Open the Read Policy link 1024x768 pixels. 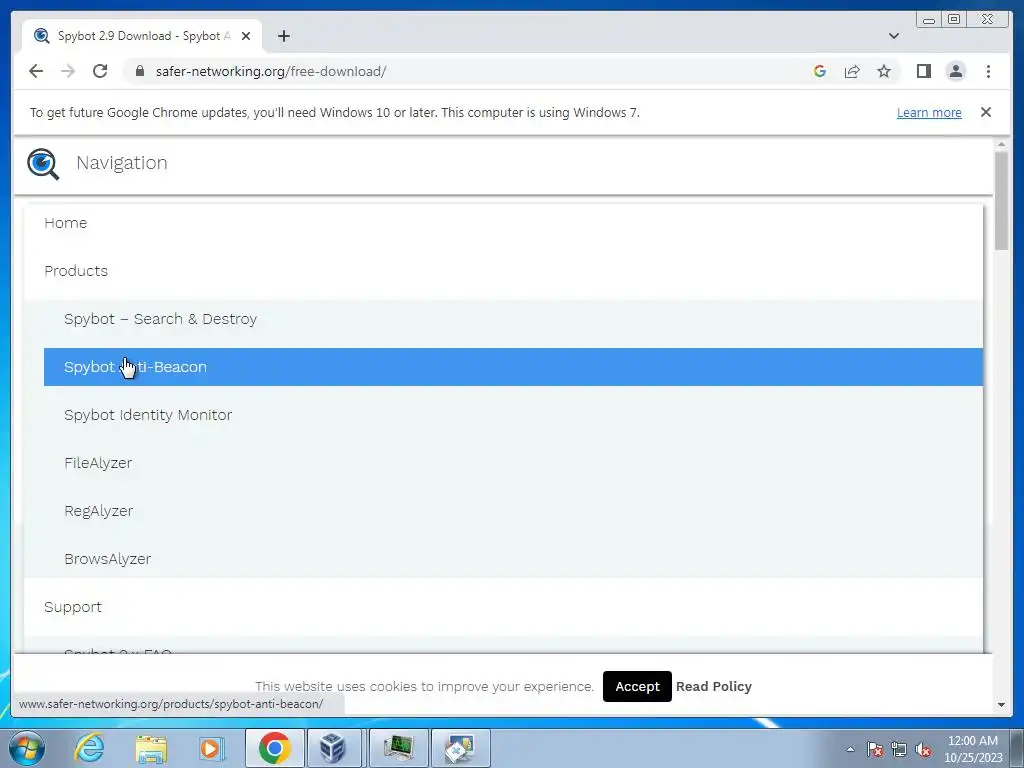[x=713, y=686]
